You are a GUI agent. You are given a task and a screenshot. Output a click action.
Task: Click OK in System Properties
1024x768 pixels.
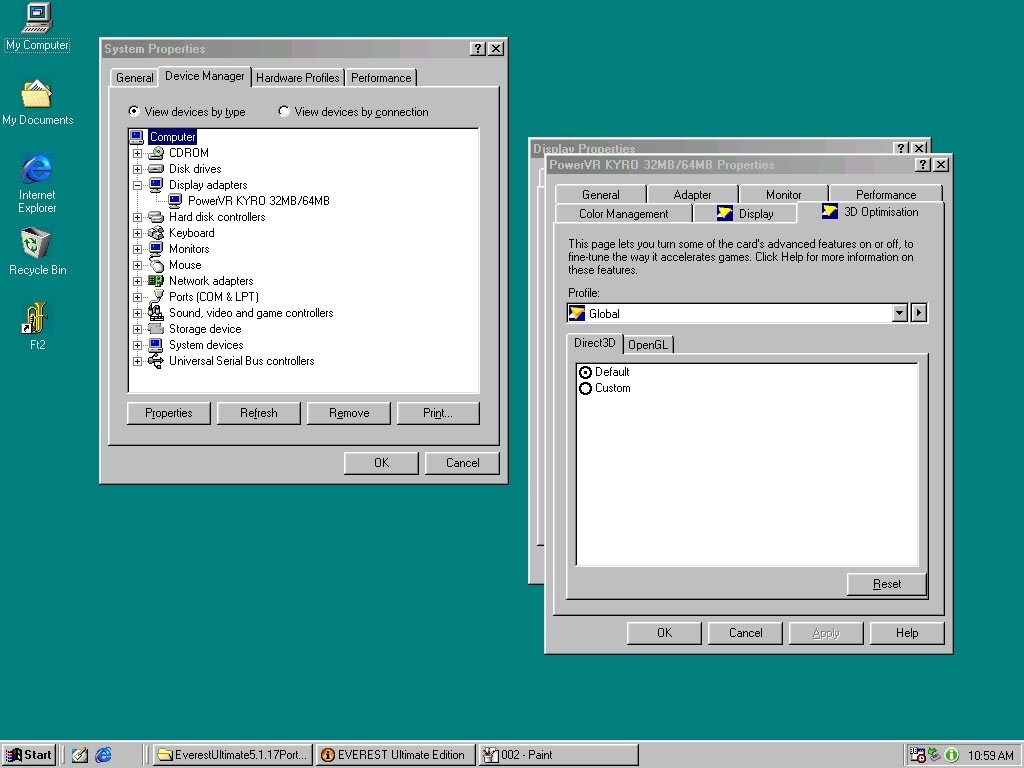click(x=381, y=463)
